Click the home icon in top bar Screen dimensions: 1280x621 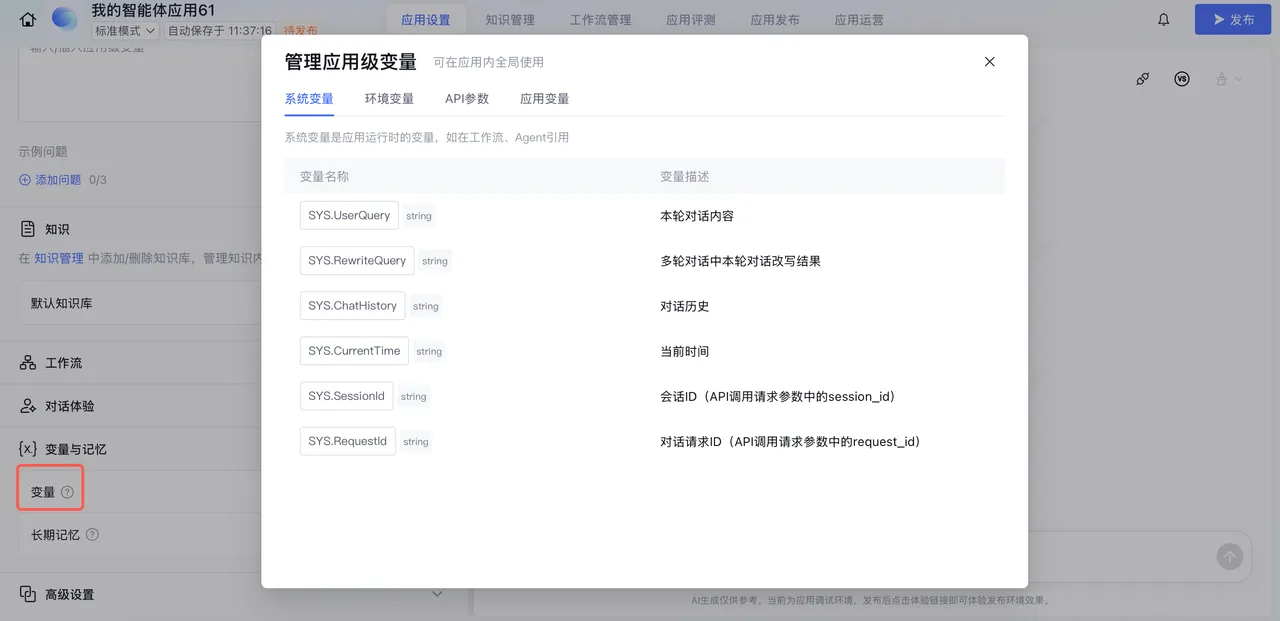pos(28,19)
